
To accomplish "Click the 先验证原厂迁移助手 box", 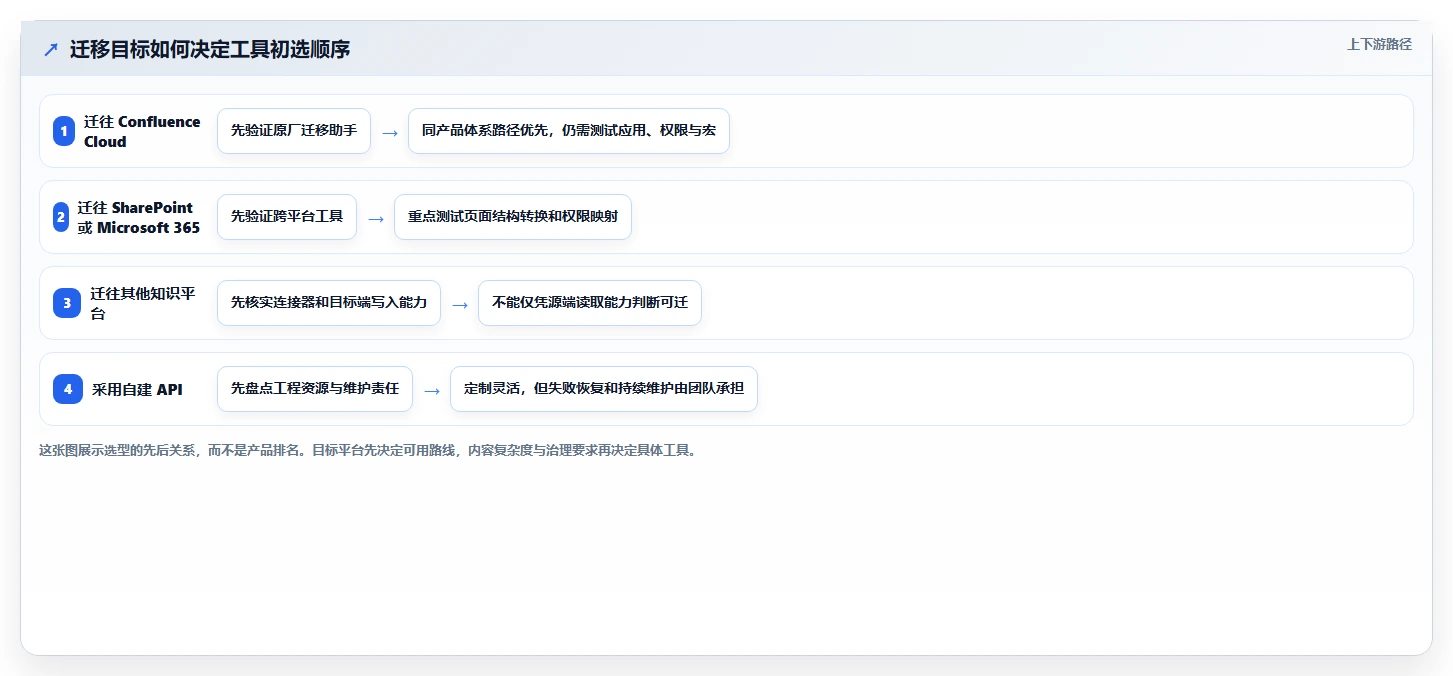I will [x=294, y=131].
